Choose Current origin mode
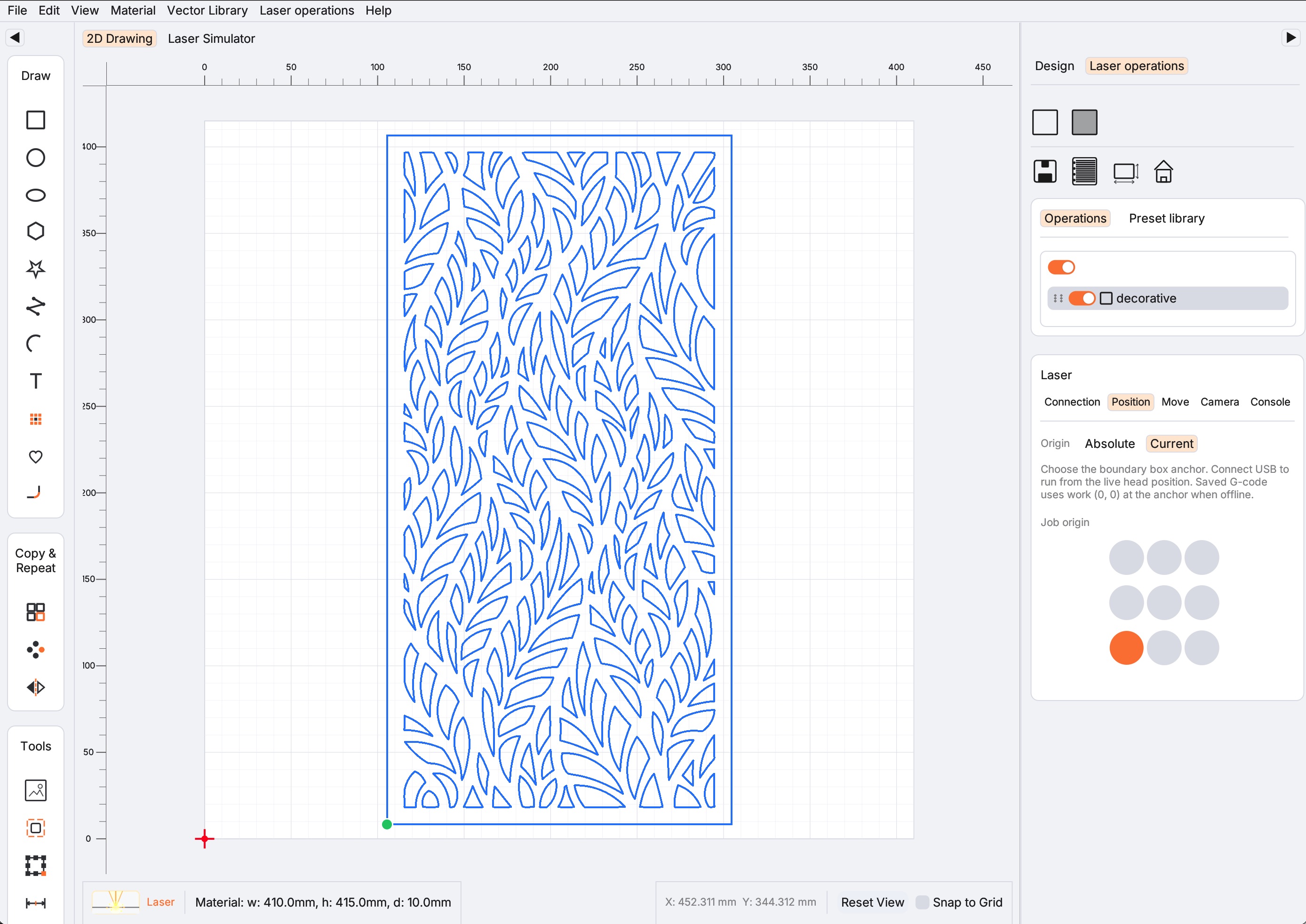The width and height of the screenshot is (1306, 924). tap(1171, 444)
